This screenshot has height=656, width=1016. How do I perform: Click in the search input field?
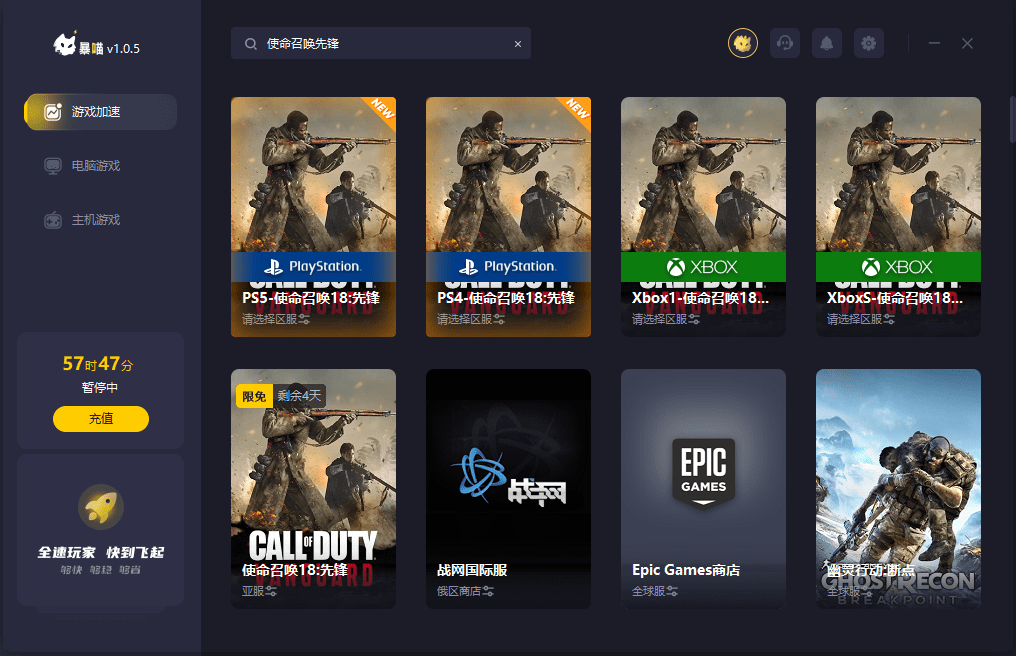click(x=385, y=44)
